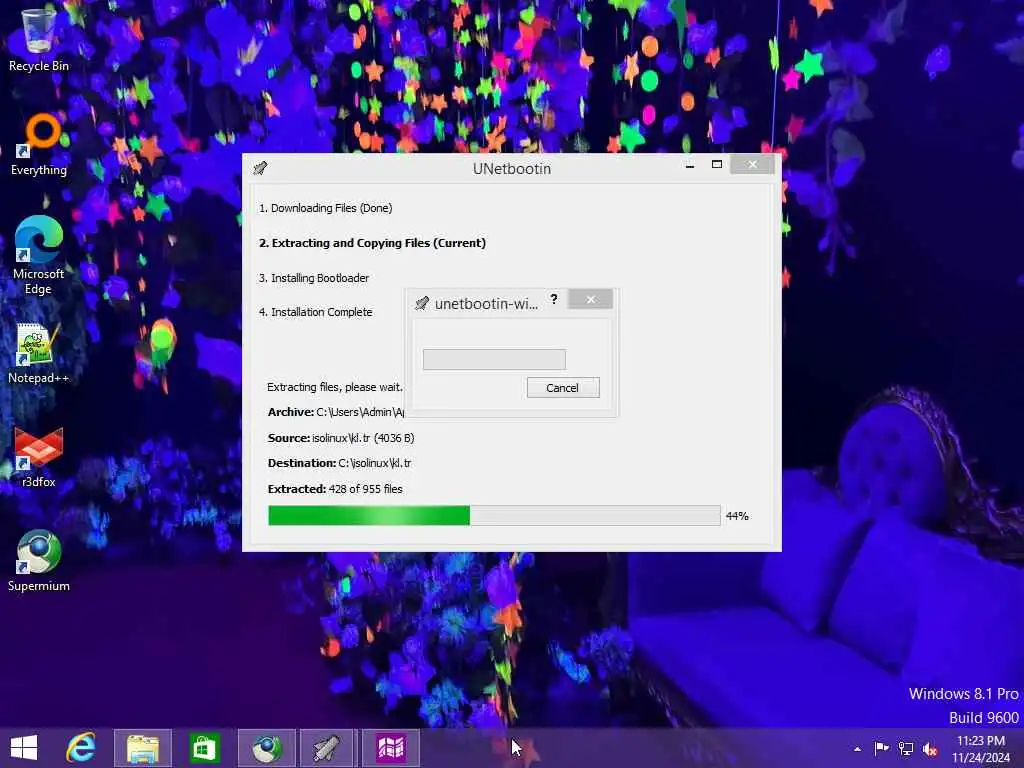
Task: Maximize the UNetbootin window
Action: pyautogui.click(x=716, y=165)
